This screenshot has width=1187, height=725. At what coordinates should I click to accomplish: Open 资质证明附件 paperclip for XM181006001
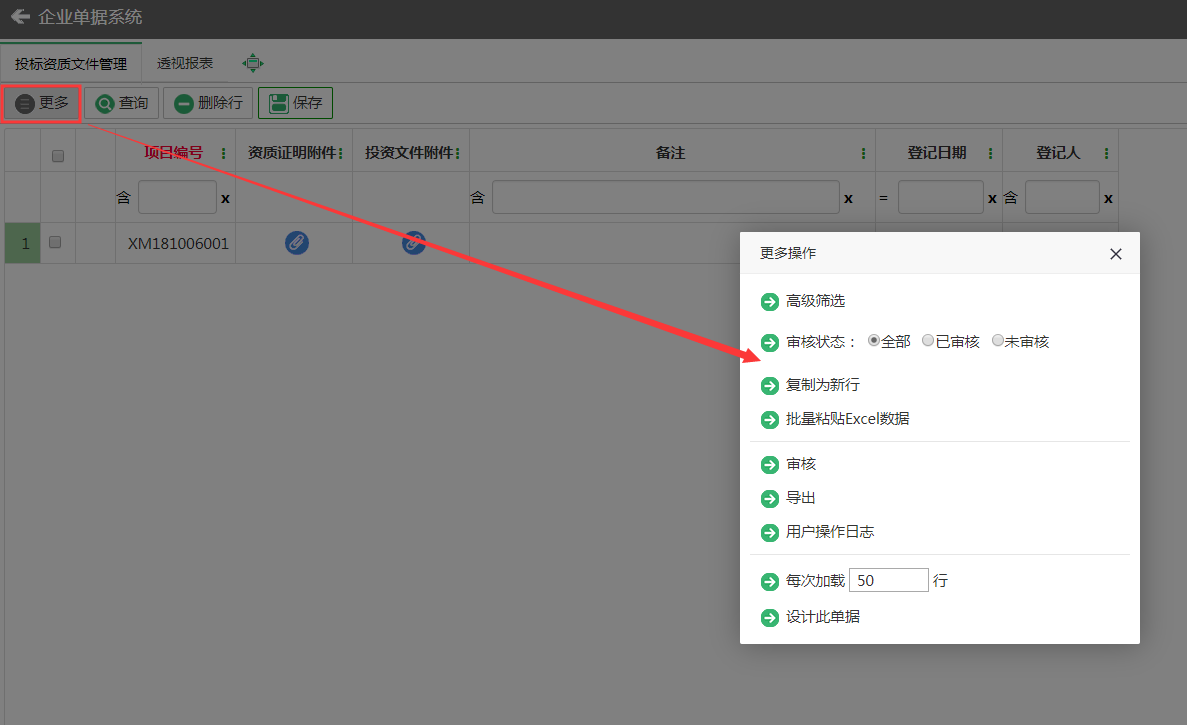(297, 242)
